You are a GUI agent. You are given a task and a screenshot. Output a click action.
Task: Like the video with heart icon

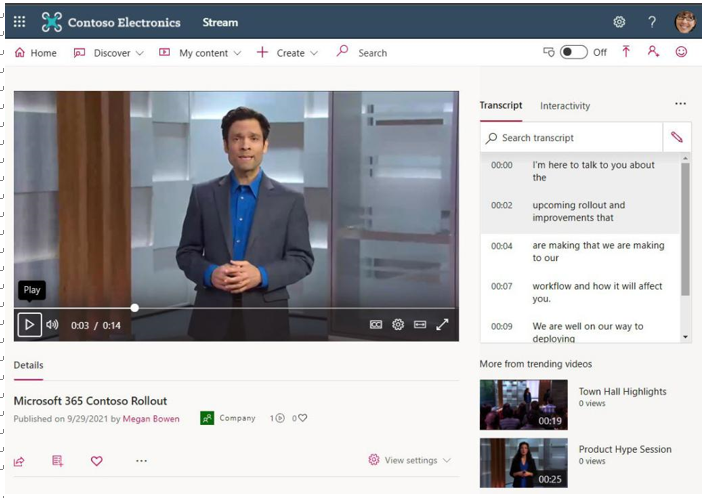click(97, 461)
